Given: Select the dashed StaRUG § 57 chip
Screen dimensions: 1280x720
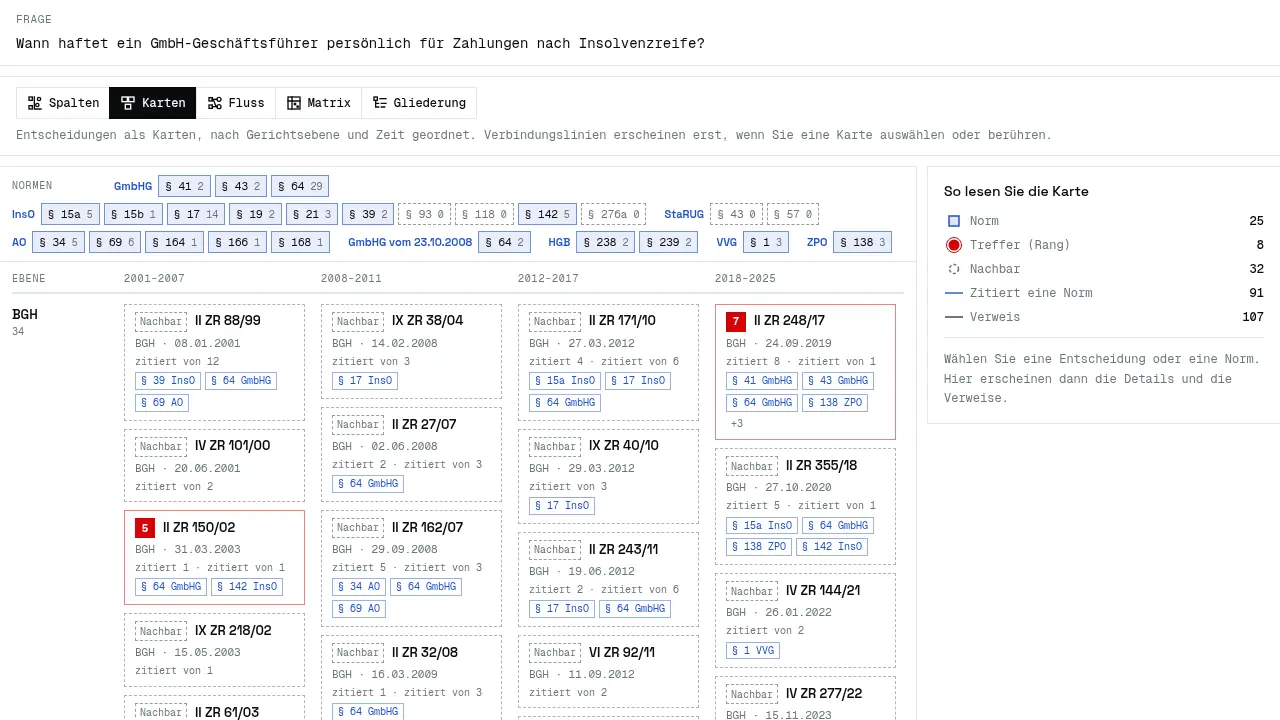Looking at the screenshot, I should click(x=793, y=214).
